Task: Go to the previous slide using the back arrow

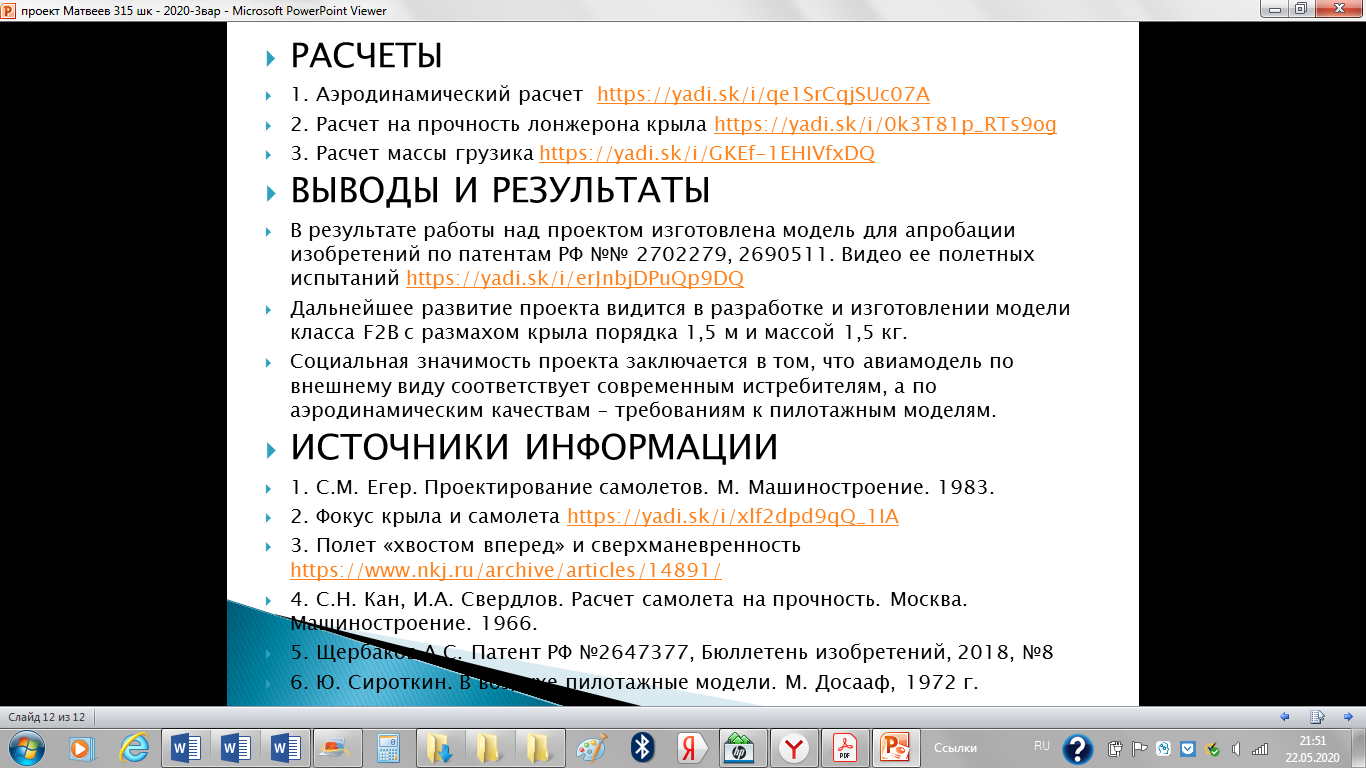Action: click(x=1285, y=717)
